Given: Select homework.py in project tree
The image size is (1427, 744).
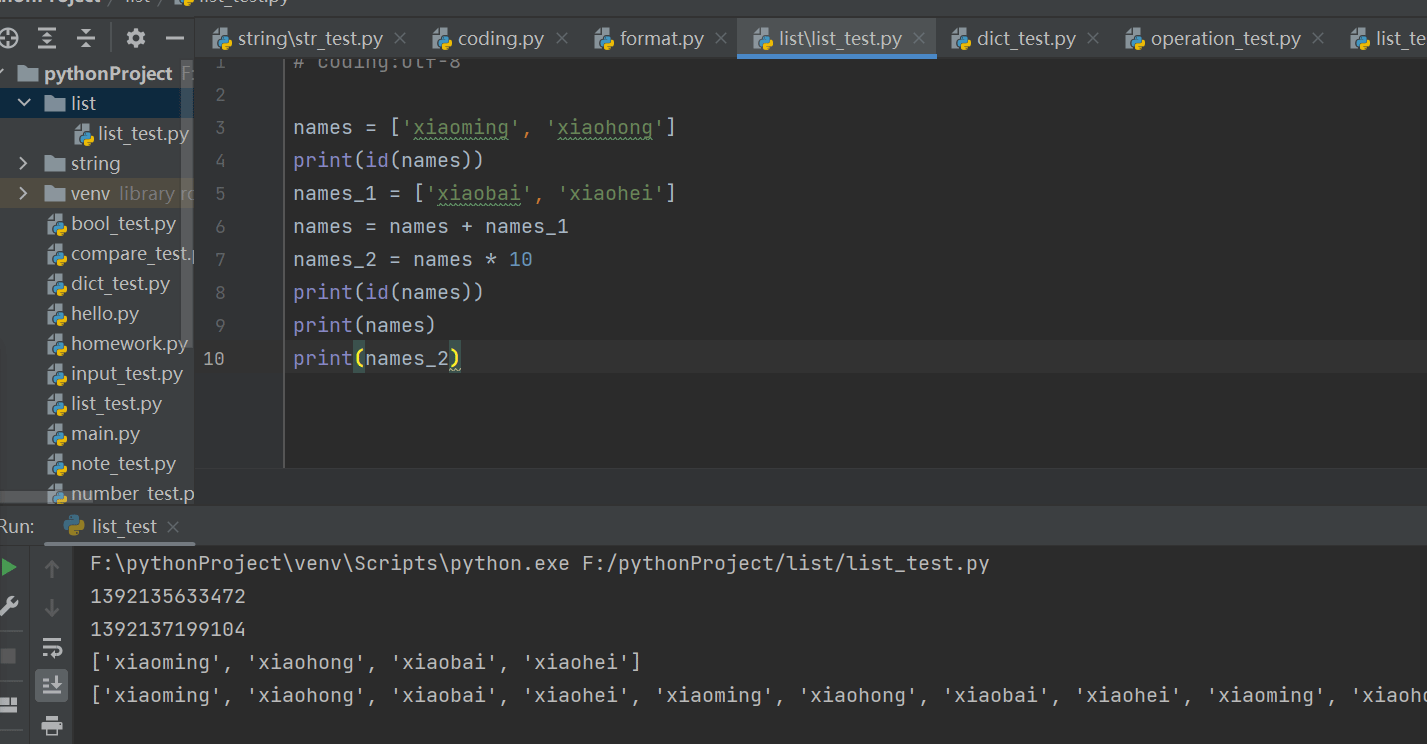Looking at the screenshot, I should point(118,343).
